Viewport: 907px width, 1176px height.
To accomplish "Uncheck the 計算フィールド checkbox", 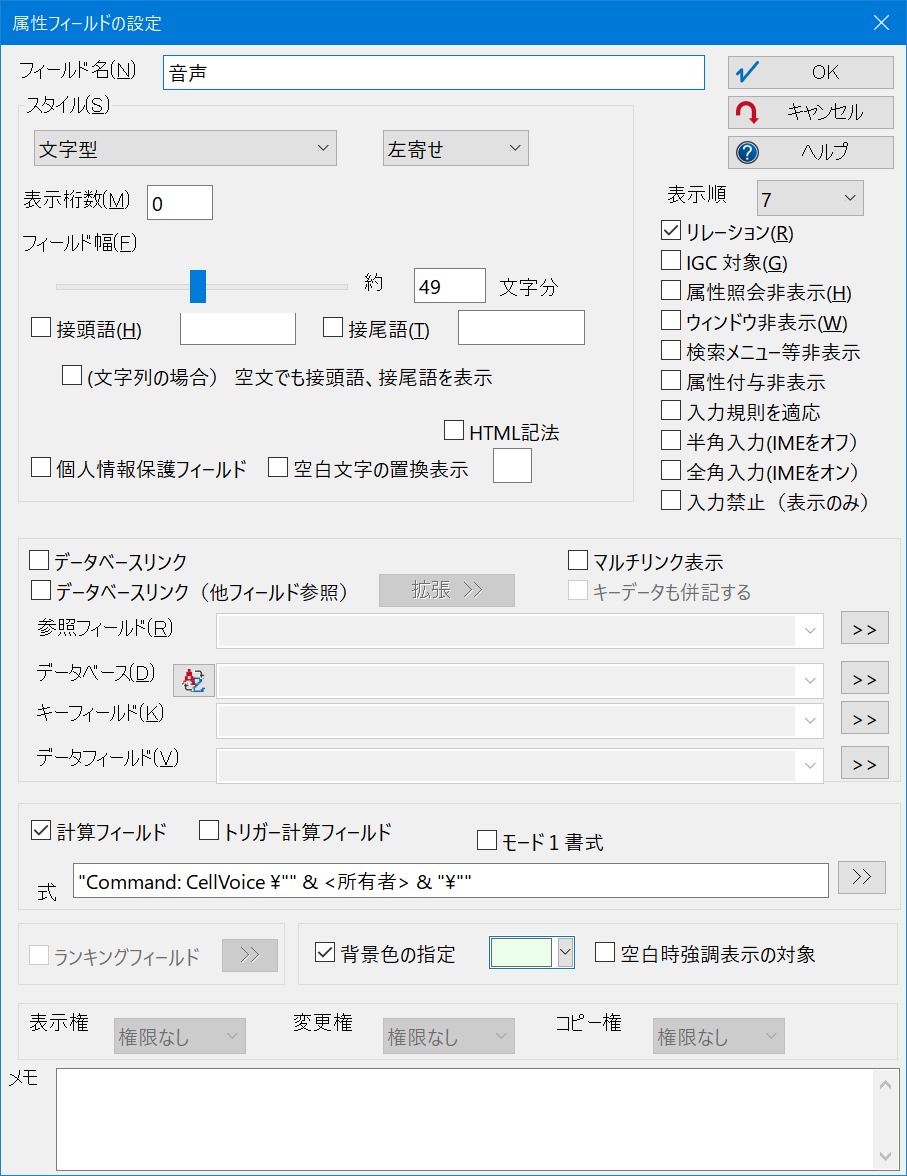I will coord(41,831).
